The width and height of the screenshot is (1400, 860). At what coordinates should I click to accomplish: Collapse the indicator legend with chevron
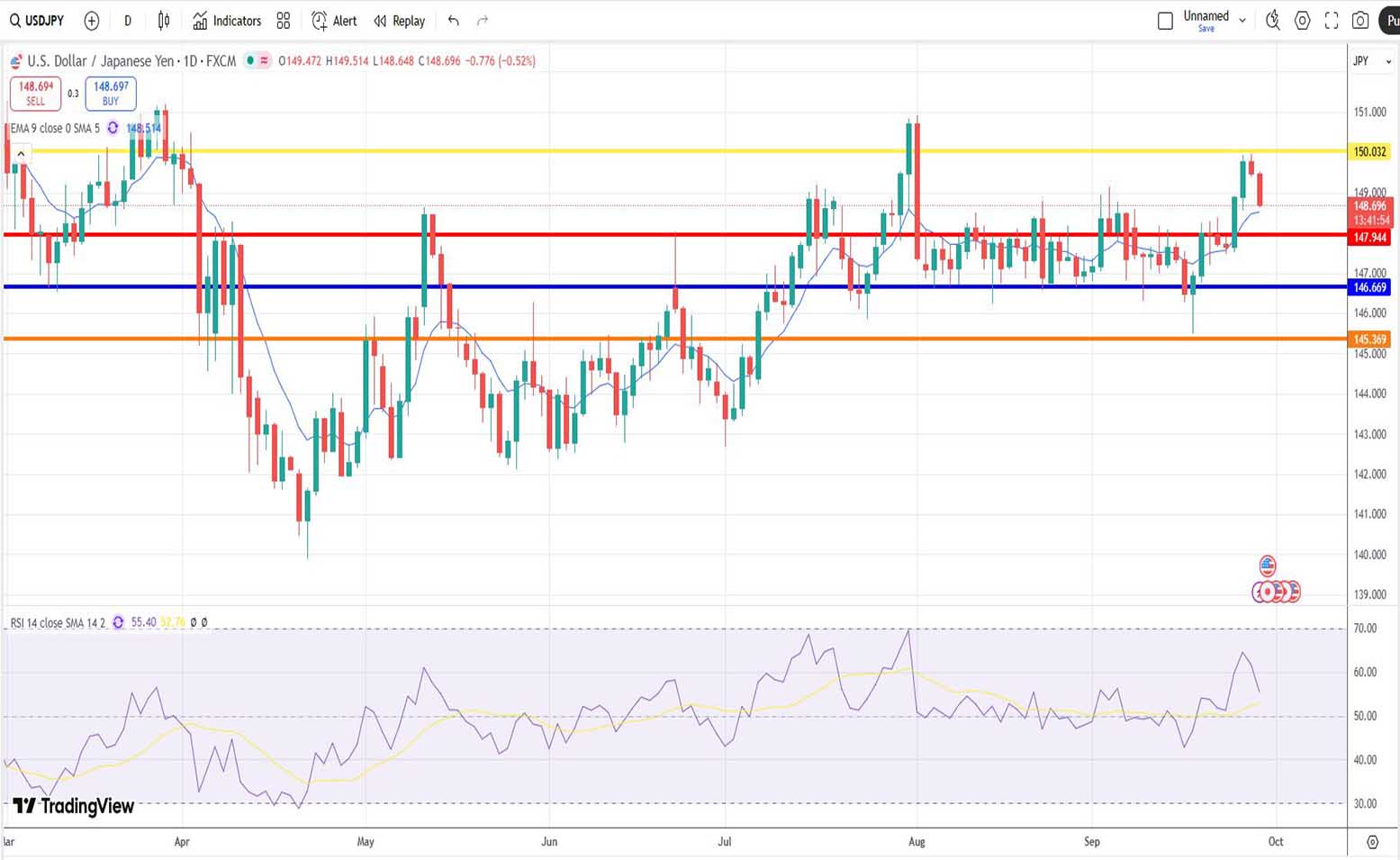pyautogui.click(x=21, y=154)
